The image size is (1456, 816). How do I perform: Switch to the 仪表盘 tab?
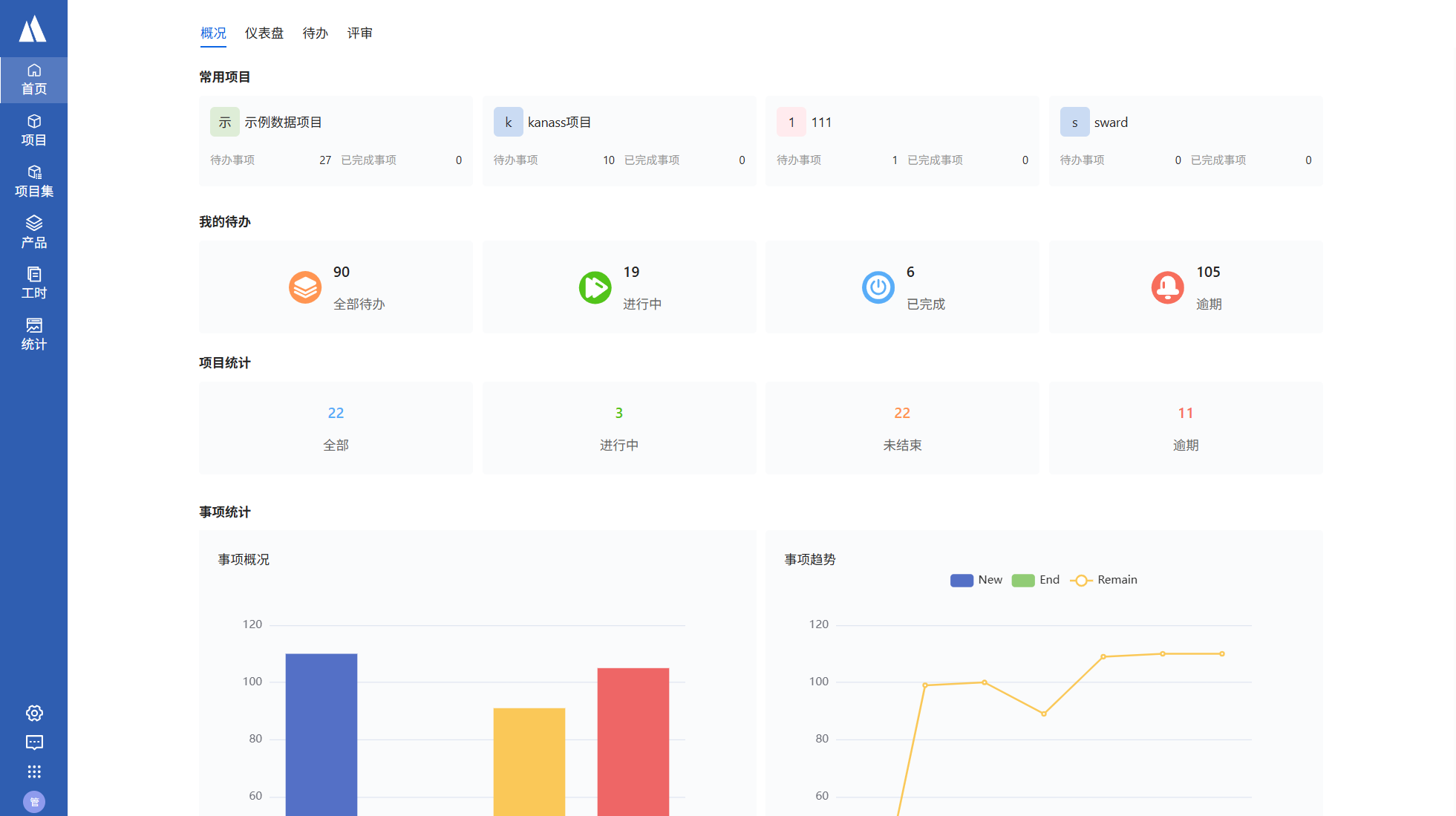tap(264, 33)
